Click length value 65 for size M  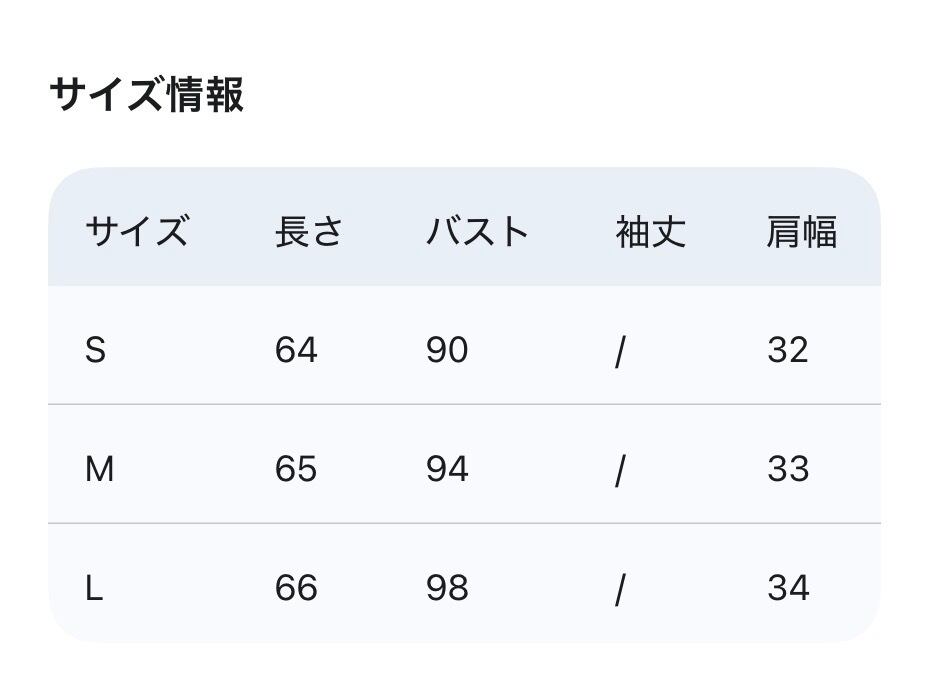[x=296, y=469]
